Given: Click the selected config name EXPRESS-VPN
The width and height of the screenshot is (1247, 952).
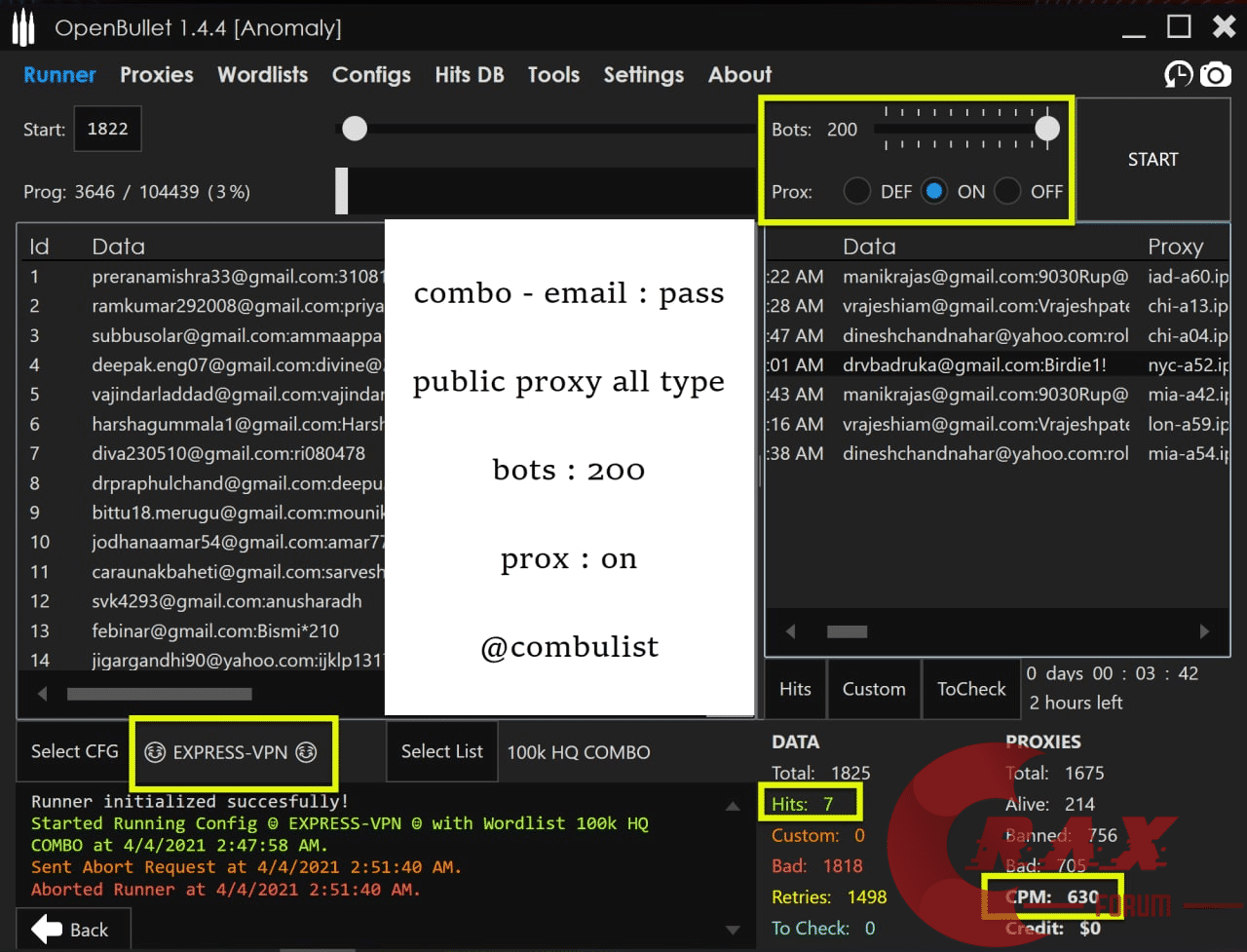Looking at the screenshot, I should pyautogui.click(x=231, y=752).
